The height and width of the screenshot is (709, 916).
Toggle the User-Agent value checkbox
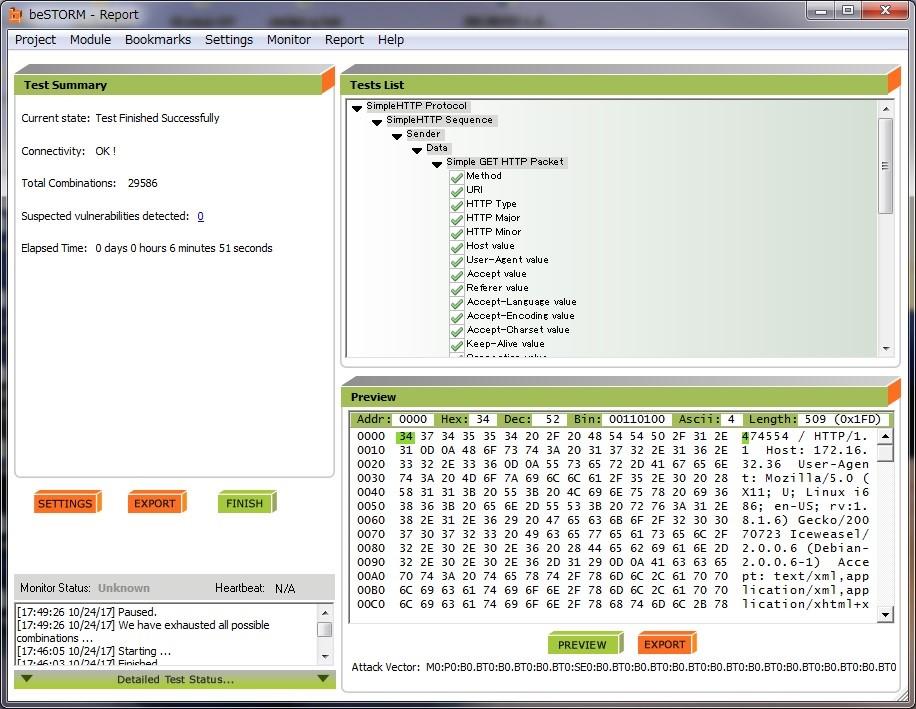click(457, 260)
